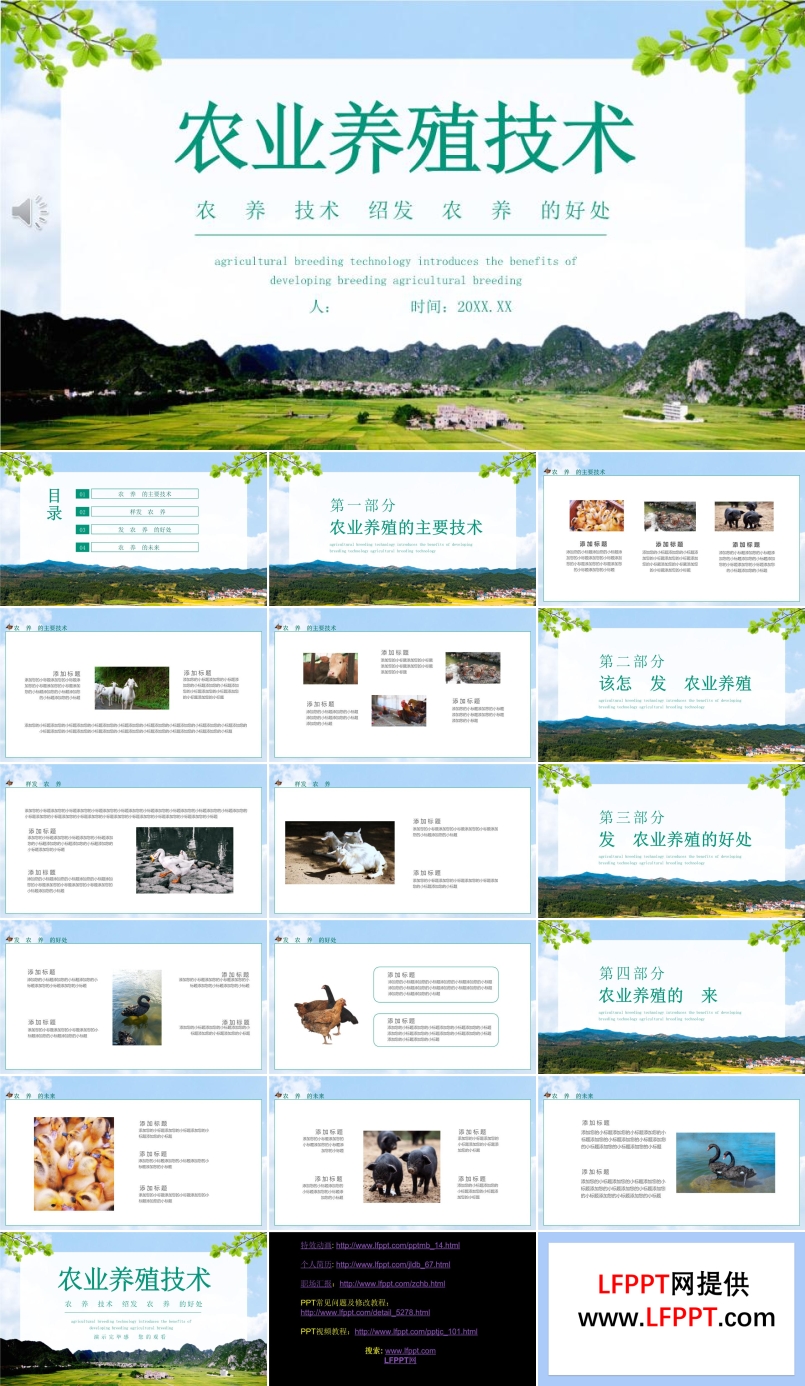The width and height of the screenshot is (805, 1386).
Task: Click the 04 number box in the contents slide
Action: coord(83,547)
